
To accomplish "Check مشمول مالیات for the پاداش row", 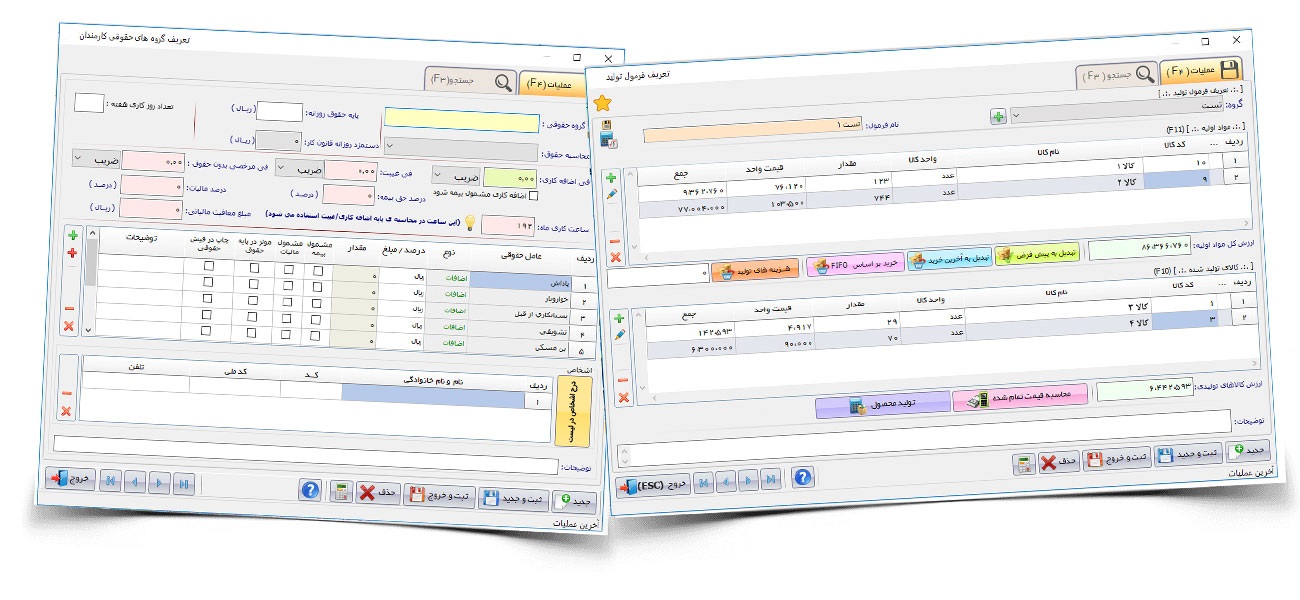I will coord(289,269).
